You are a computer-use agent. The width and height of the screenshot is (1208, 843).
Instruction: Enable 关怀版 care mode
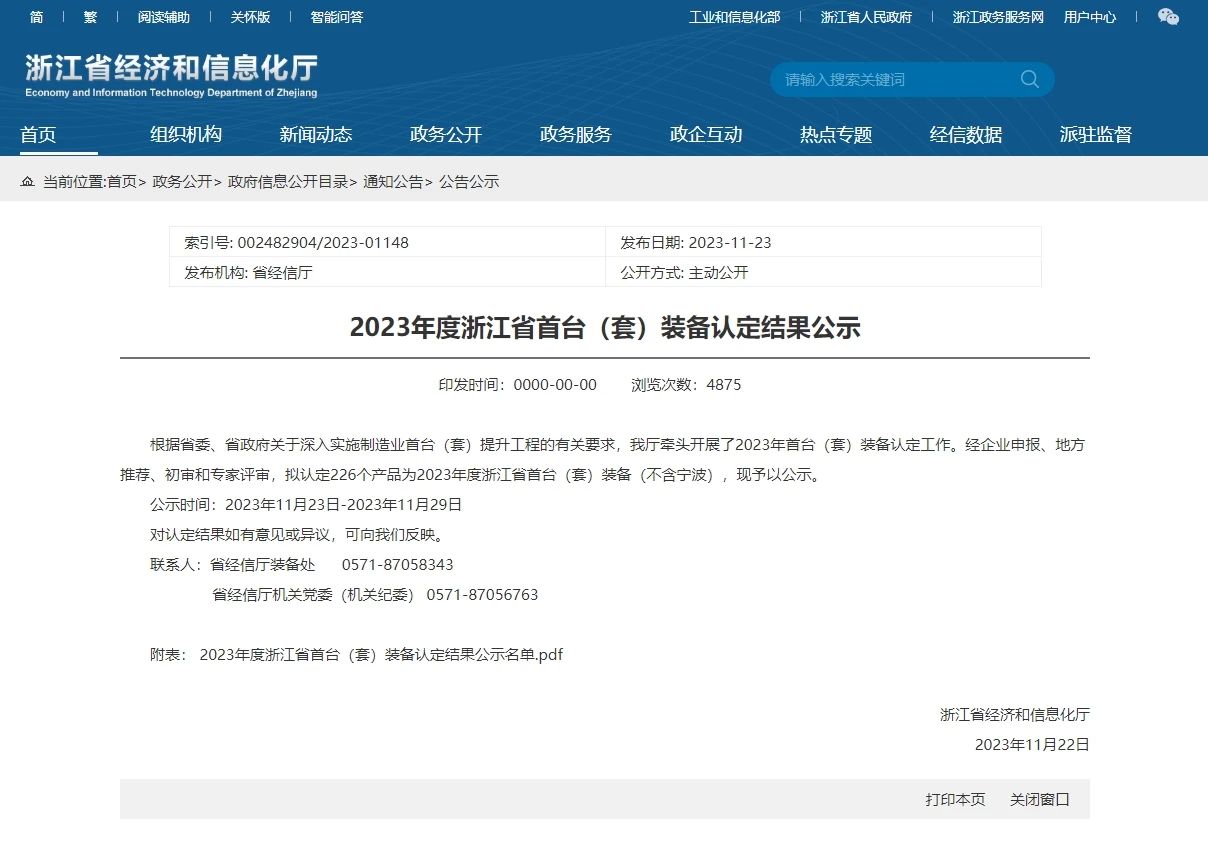coord(250,17)
